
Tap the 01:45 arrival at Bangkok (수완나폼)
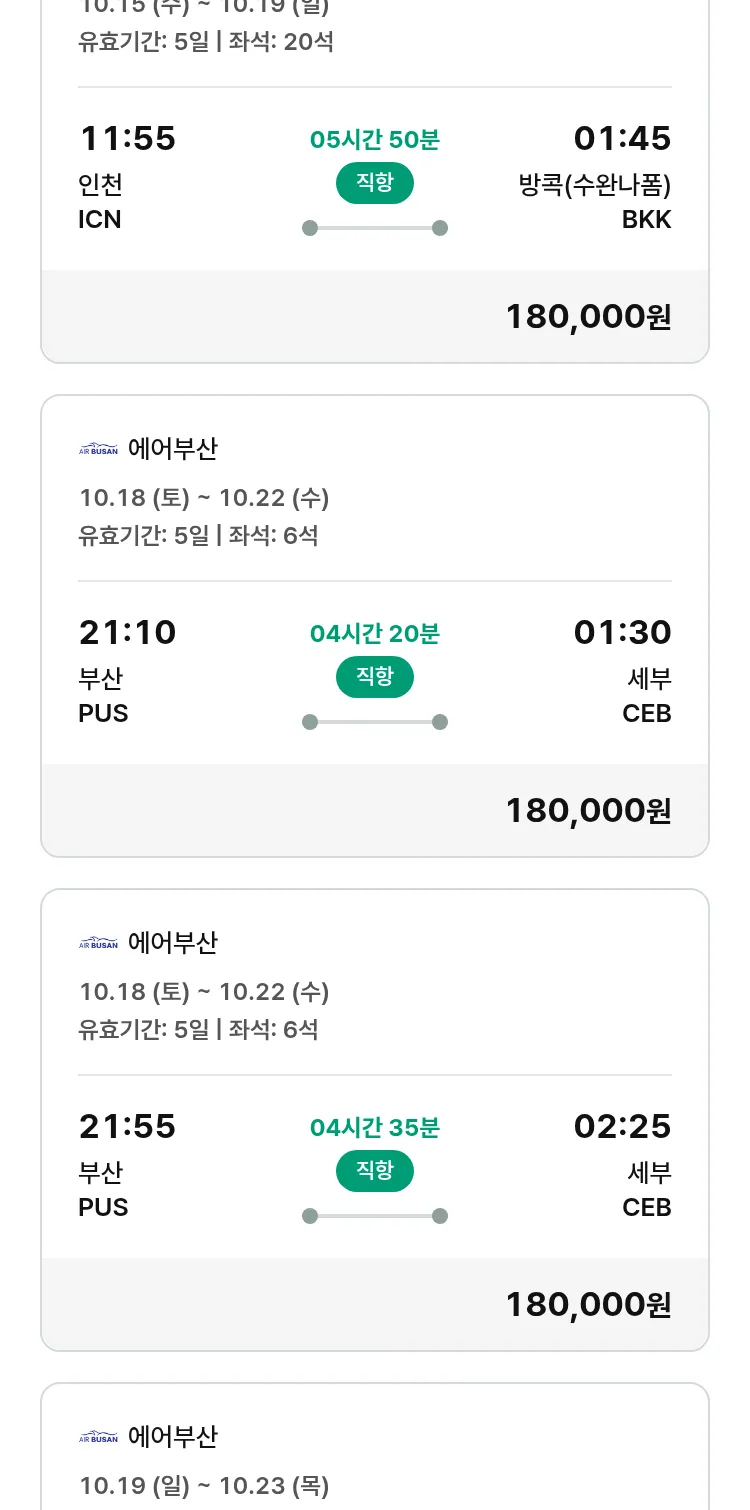tap(622, 139)
